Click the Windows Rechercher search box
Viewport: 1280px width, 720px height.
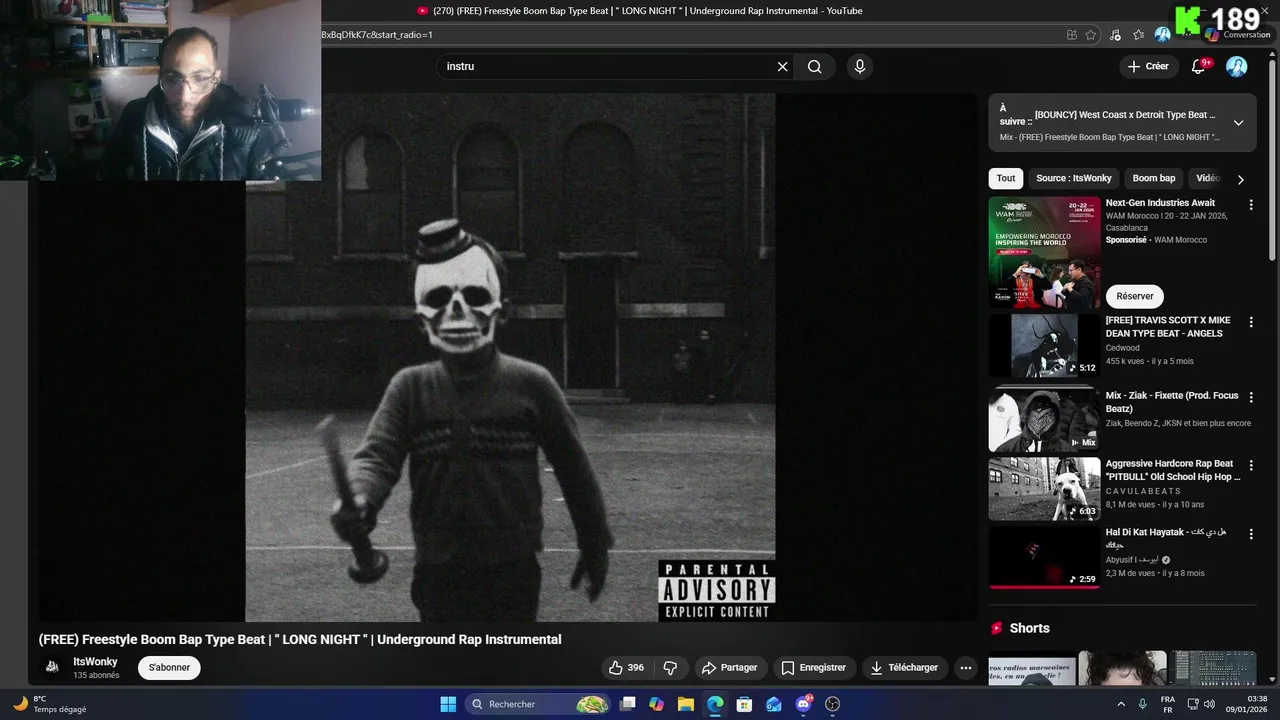[x=537, y=704]
